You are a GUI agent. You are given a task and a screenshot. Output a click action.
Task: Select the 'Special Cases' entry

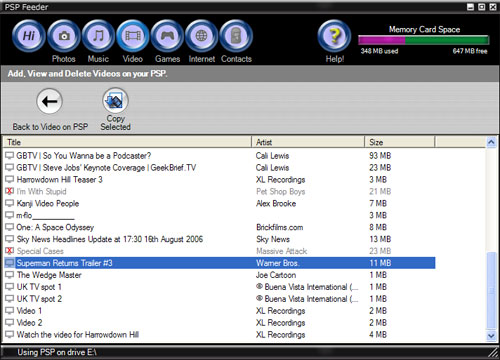219,251
